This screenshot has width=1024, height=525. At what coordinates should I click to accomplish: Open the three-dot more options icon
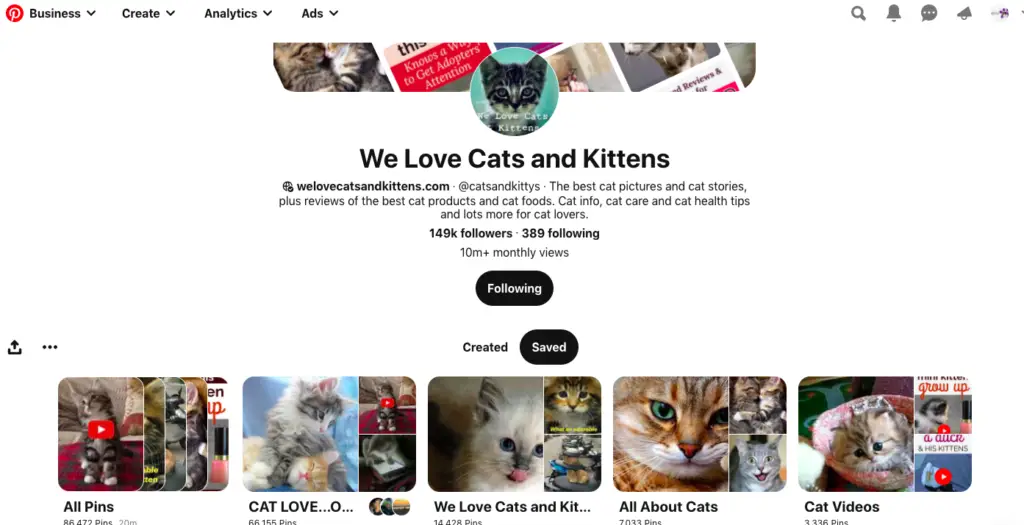(x=50, y=347)
